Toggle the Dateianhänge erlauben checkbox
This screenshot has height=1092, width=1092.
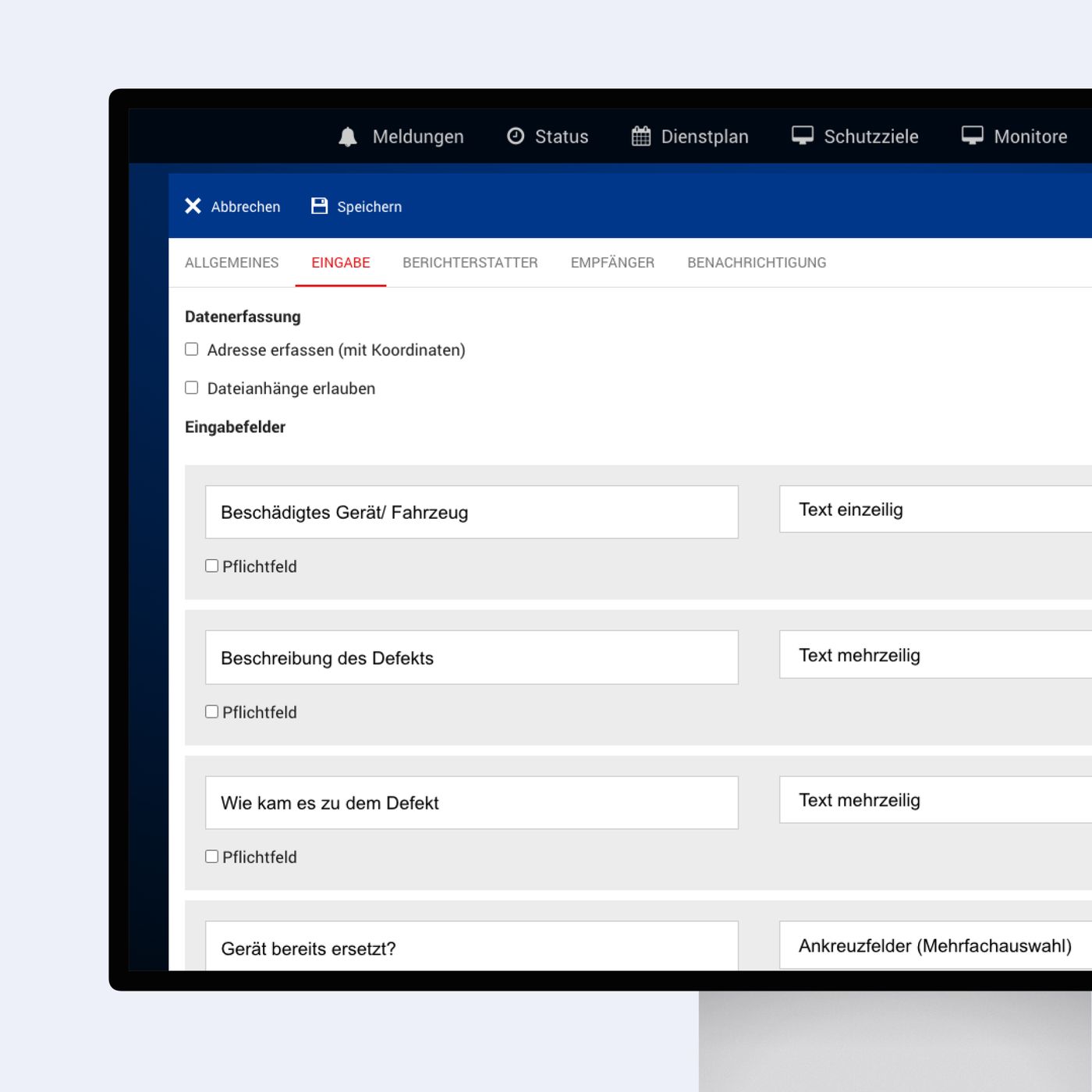[x=192, y=388]
